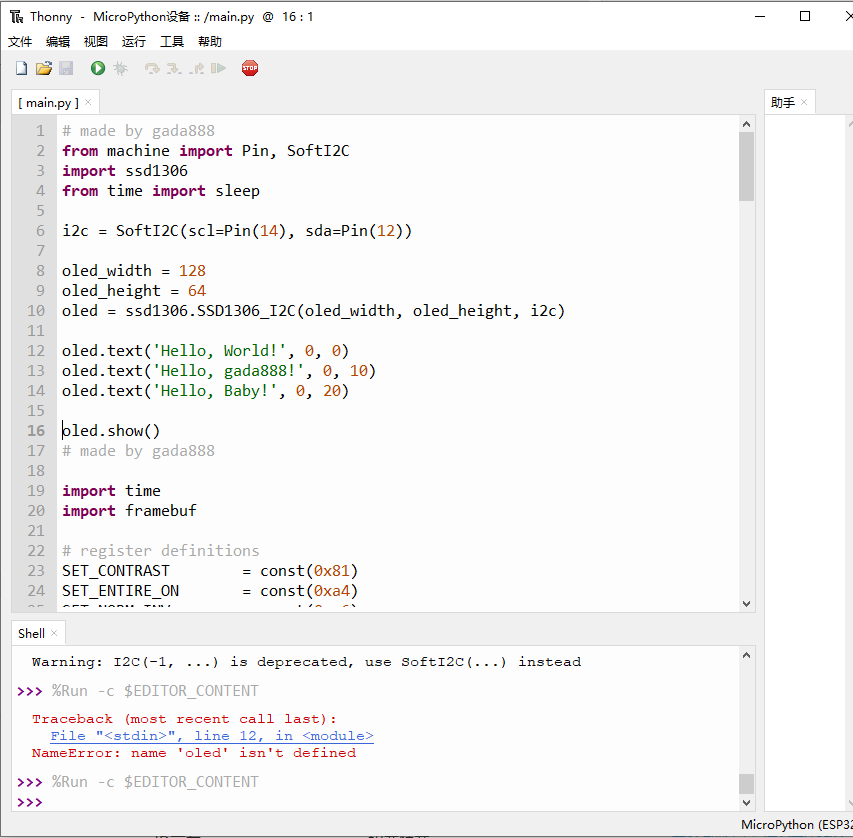Click the SET_ENTIRE_ON constant line
This screenshot has height=838, width=853.
pos(209,591)
